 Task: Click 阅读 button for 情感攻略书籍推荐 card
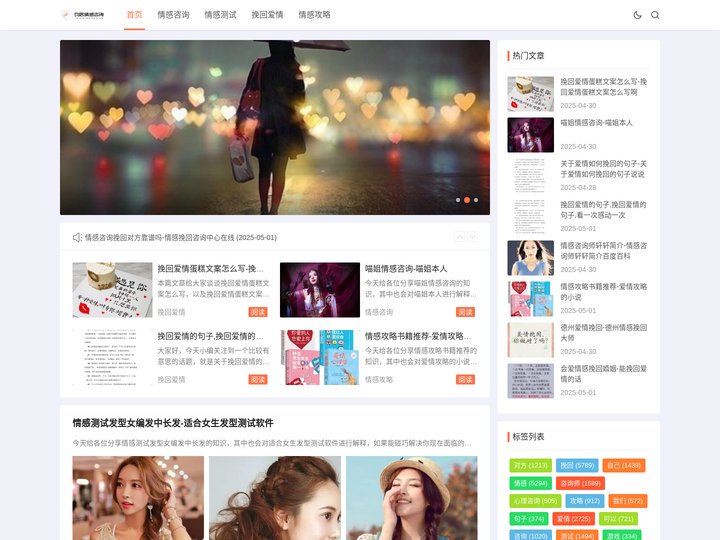(x=466, y=380)
